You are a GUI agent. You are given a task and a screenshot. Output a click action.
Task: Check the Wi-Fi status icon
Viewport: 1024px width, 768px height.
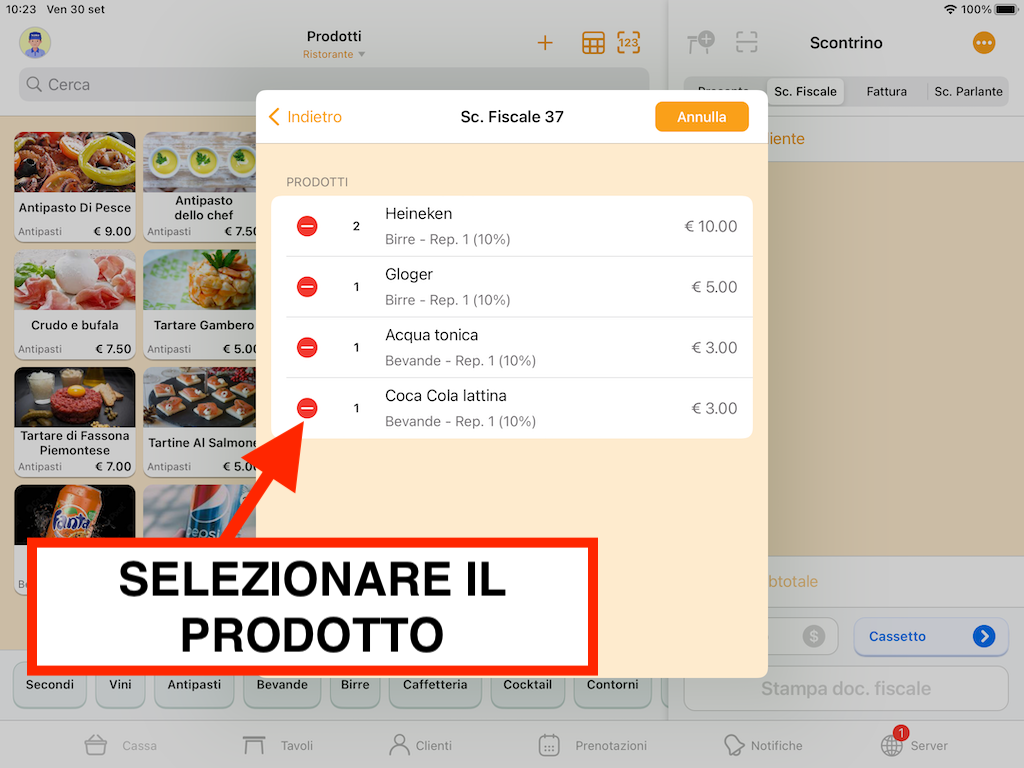point(950,9)
